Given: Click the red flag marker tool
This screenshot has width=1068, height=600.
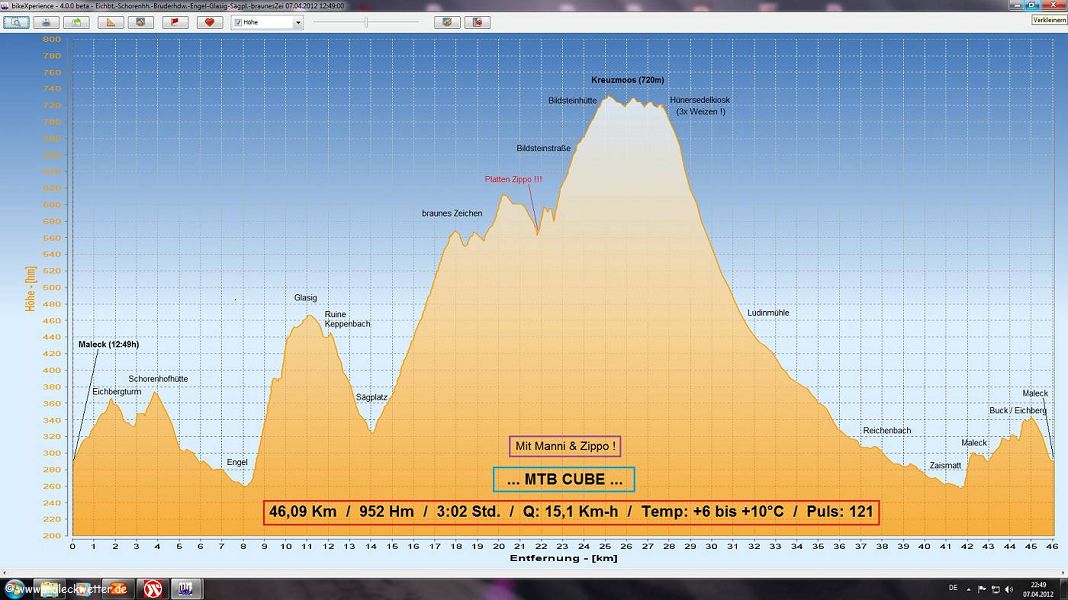Looking at the screenshot, I should tap(175, 22).
